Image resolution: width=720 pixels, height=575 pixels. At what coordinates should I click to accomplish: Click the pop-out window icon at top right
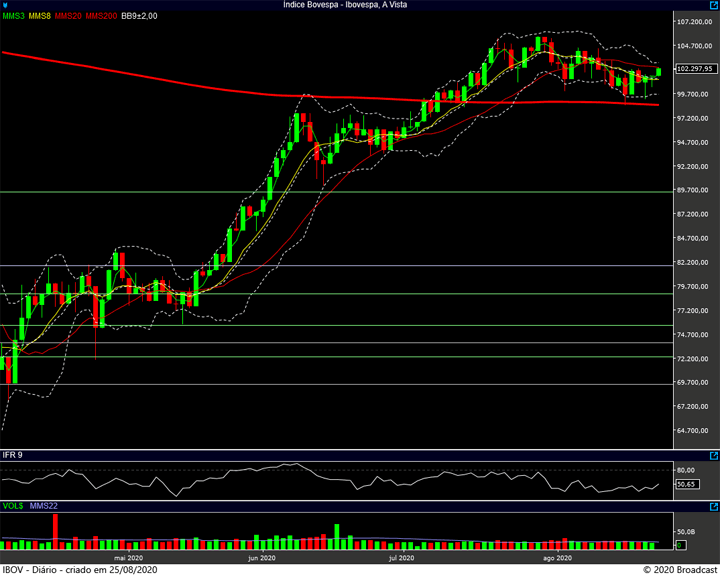point(713,5)
